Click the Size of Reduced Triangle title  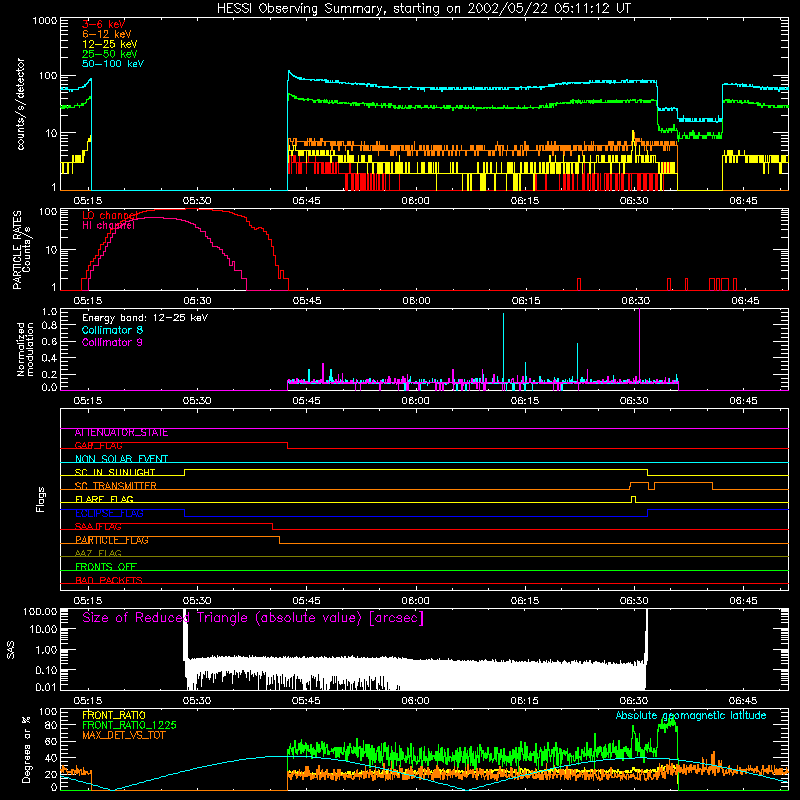tap(253, 618)
